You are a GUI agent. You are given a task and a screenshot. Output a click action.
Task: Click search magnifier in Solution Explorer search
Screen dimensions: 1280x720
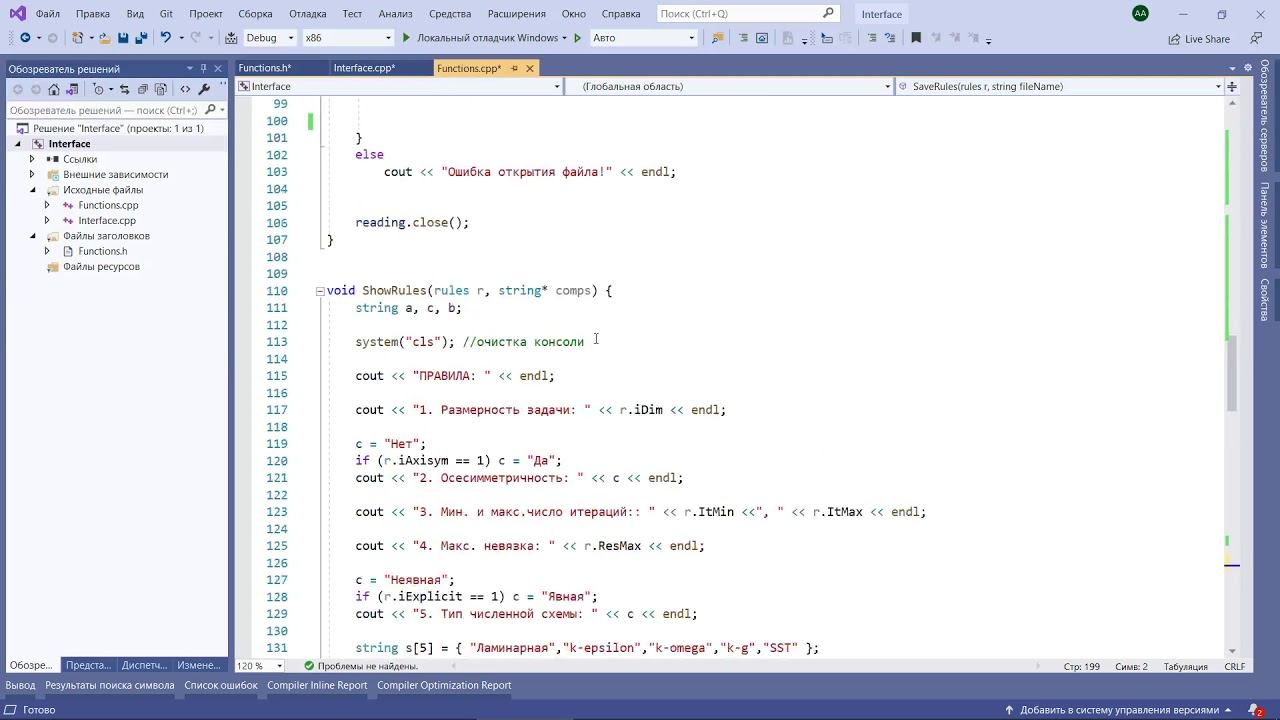[209, 110]
